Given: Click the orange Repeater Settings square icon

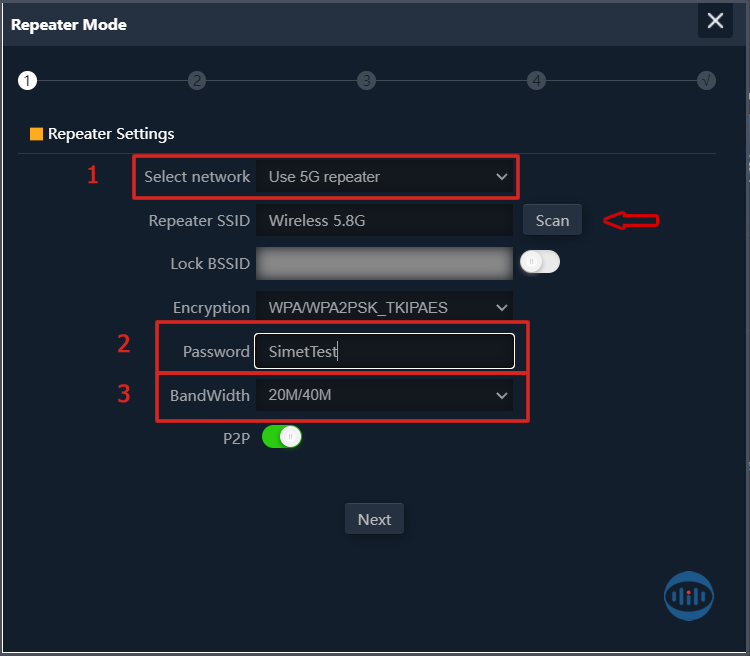Looking at the screenshot, I should point(36,134).
